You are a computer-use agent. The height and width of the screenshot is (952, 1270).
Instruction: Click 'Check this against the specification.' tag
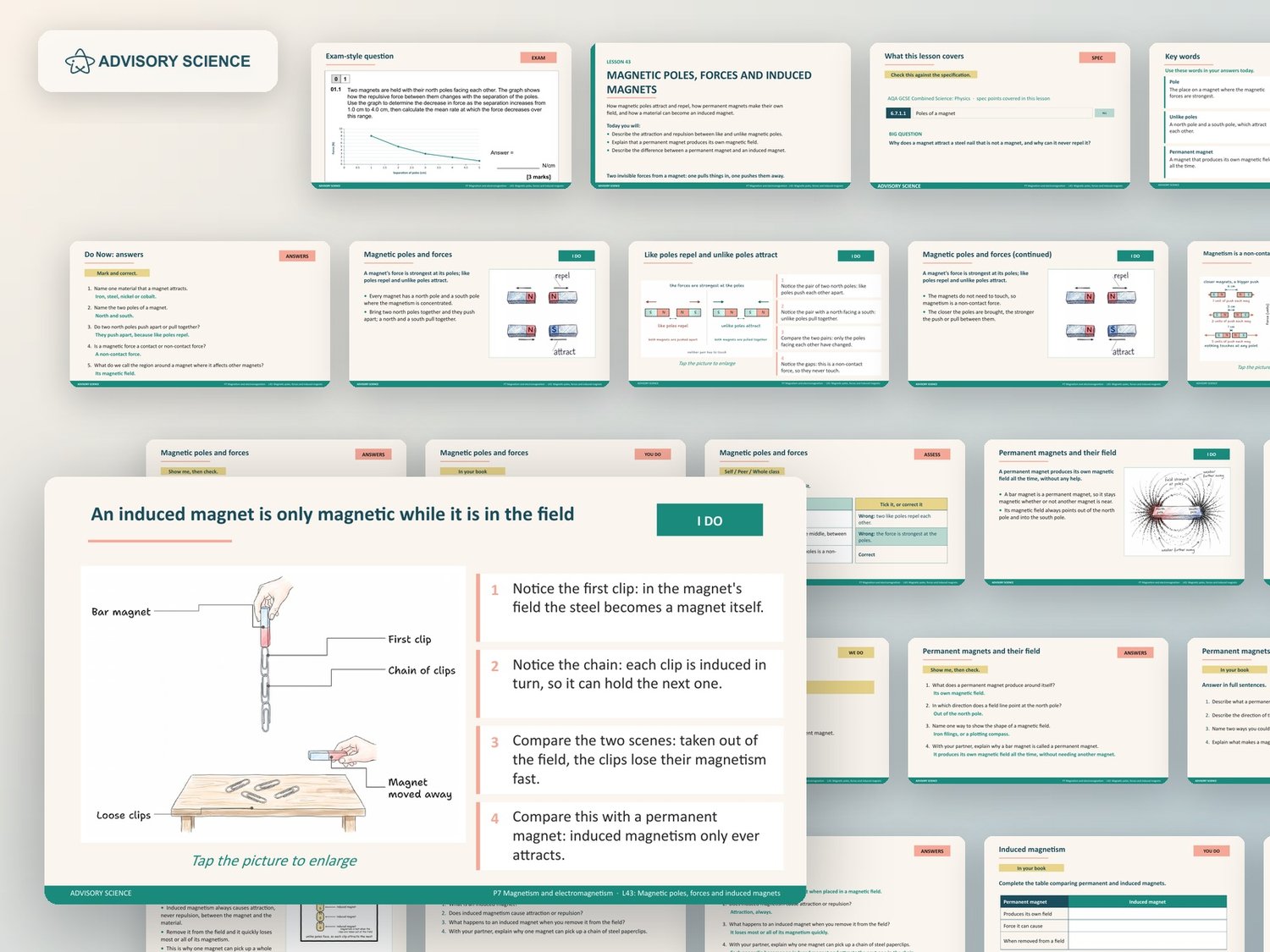point(931,75)
